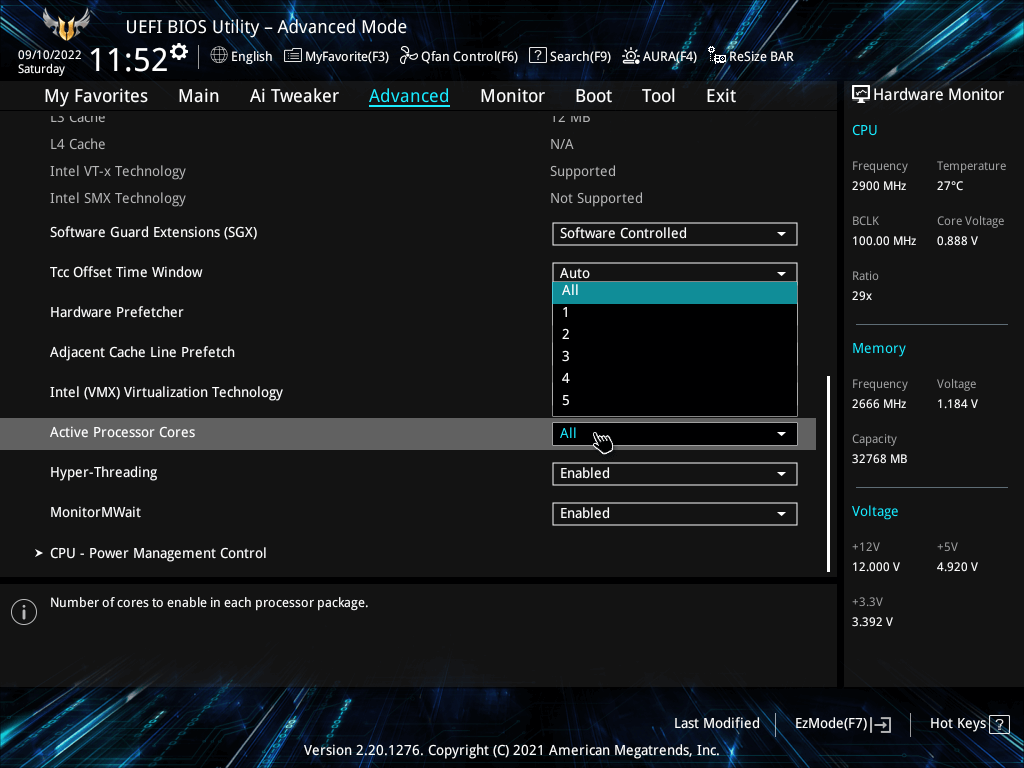The height and width of the screenshot is (768, 1024).
Task: Select Intel (VMX) Virtualization Technology label
Action: coord(166,392)
